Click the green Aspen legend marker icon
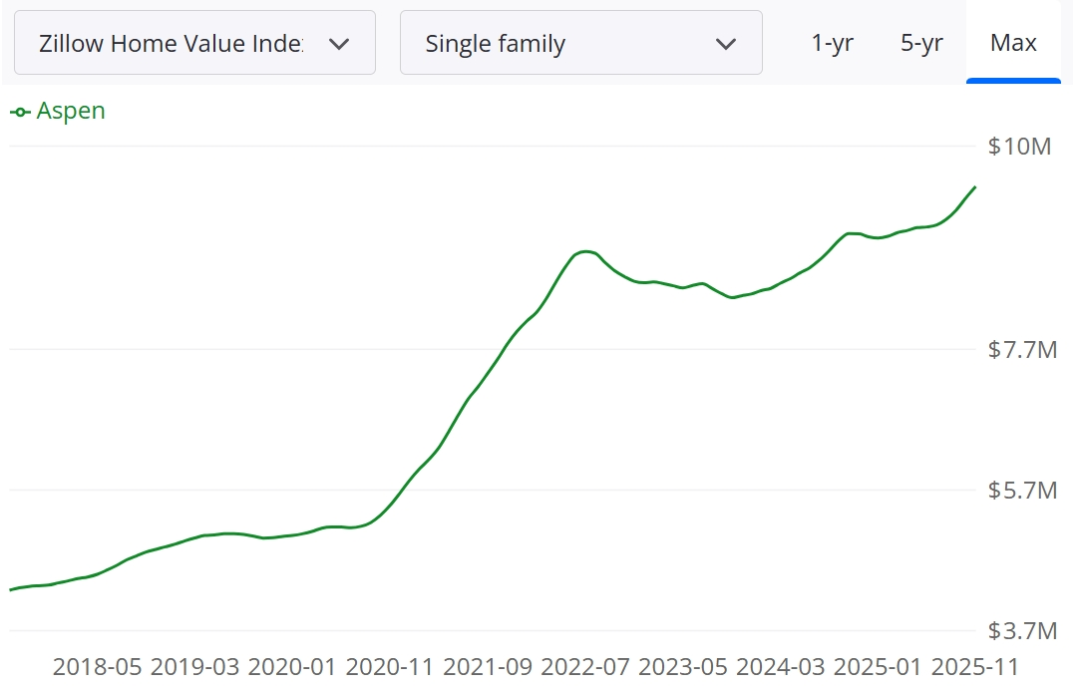 click(20, 112)
